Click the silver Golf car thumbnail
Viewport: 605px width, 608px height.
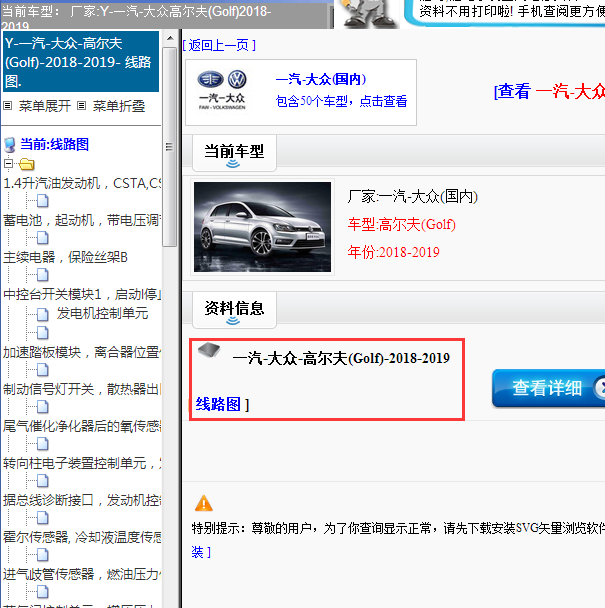pyautogui.click(x=262, y=227)
